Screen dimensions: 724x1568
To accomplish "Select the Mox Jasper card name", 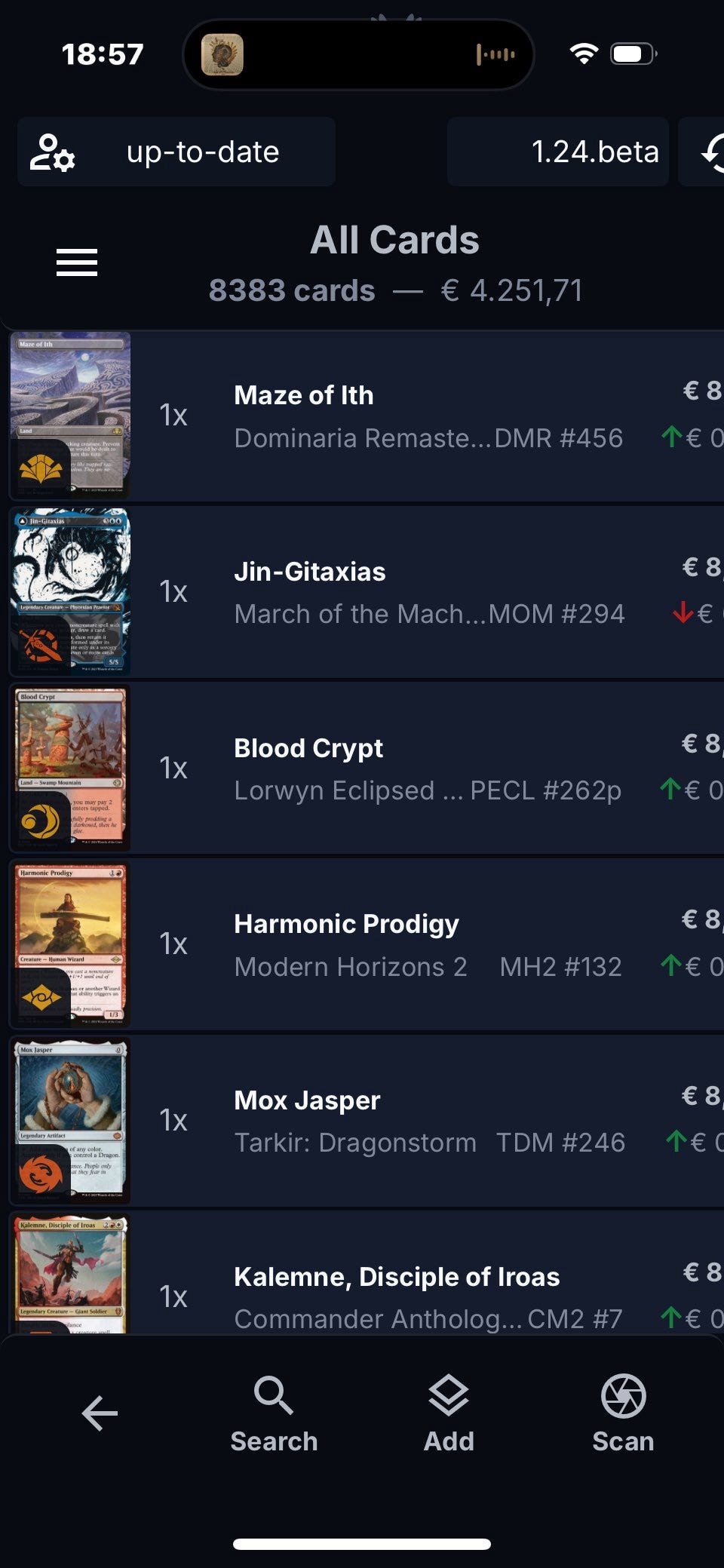I will (307, 1100).
